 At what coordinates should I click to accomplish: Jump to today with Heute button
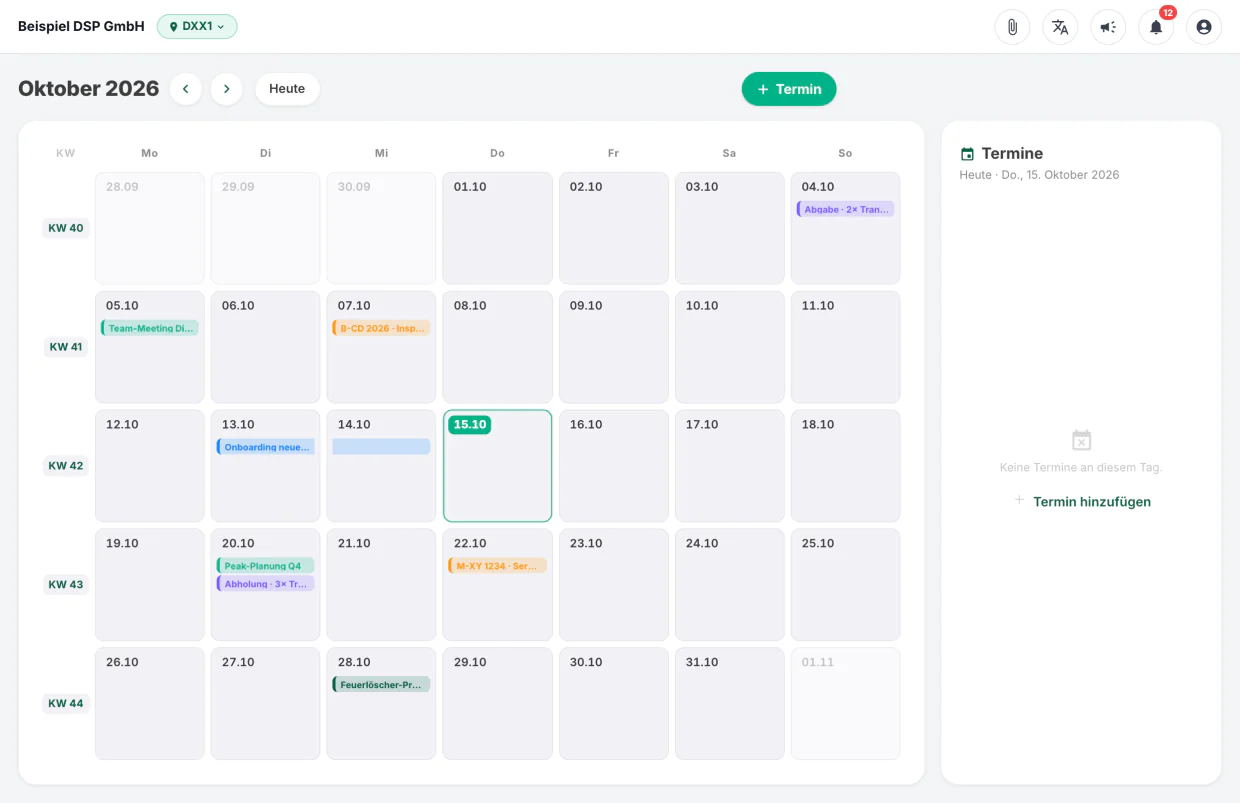pyautogui.click(x=287, y=89)
